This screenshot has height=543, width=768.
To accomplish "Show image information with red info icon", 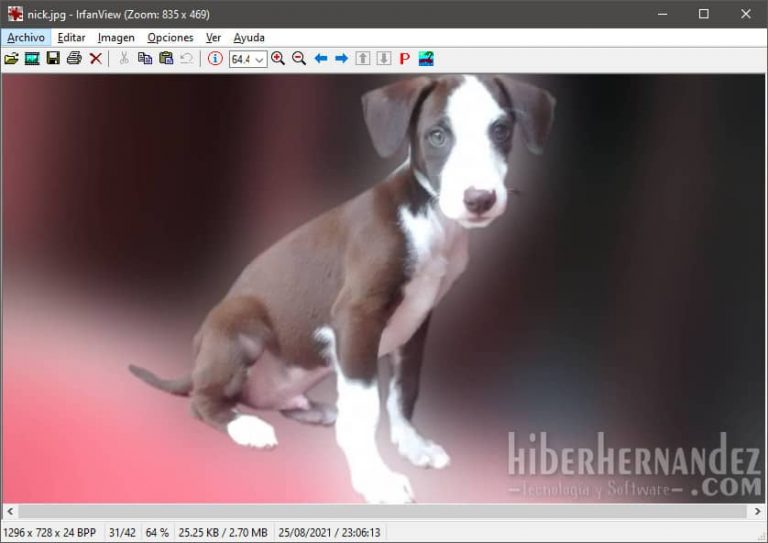I will click(x=215, y=59).
